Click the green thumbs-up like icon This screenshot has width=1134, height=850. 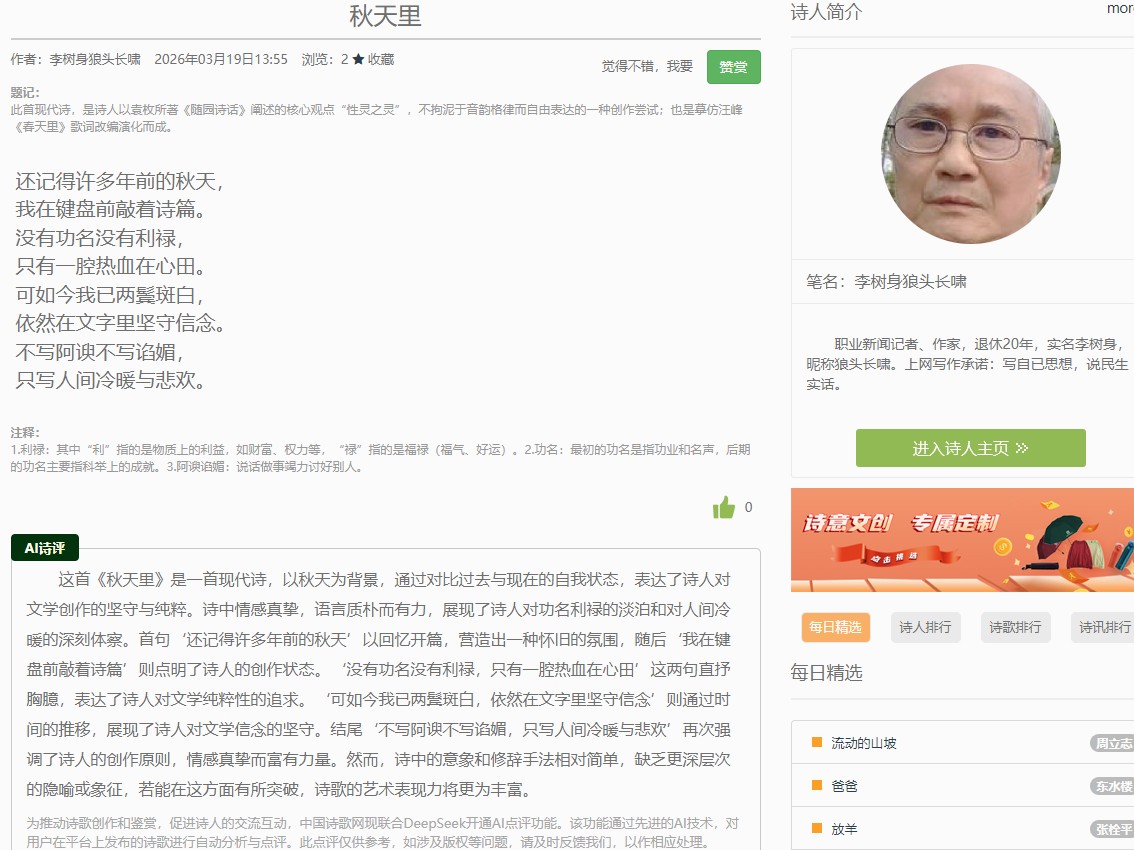(x=724, y=508)
